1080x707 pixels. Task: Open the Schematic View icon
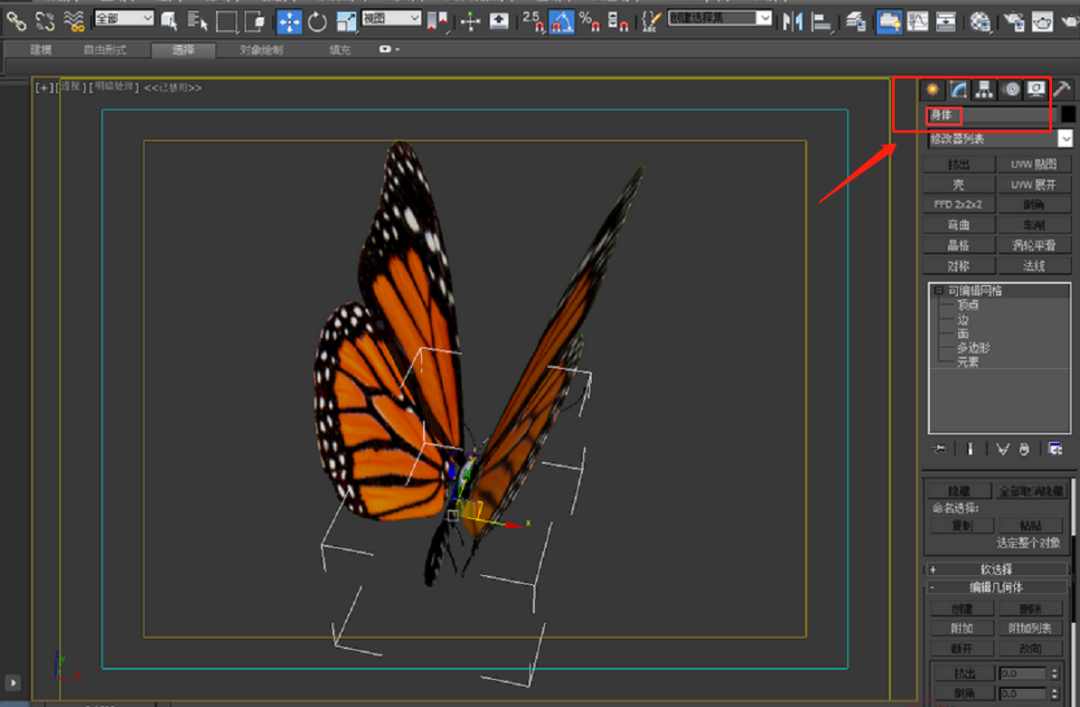pos(946,21)
